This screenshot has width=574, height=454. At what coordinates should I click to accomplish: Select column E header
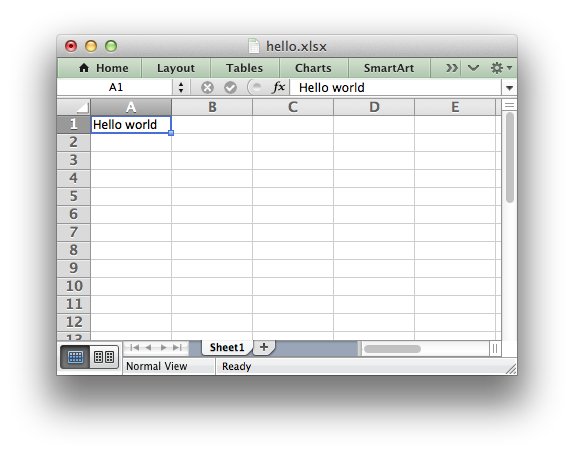[x=455, y=107]
